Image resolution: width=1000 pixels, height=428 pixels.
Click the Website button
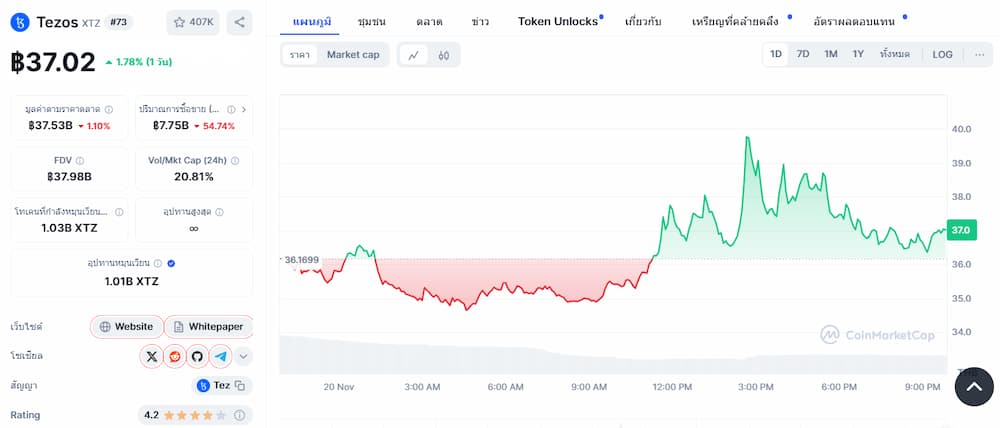tap(126, 327)
